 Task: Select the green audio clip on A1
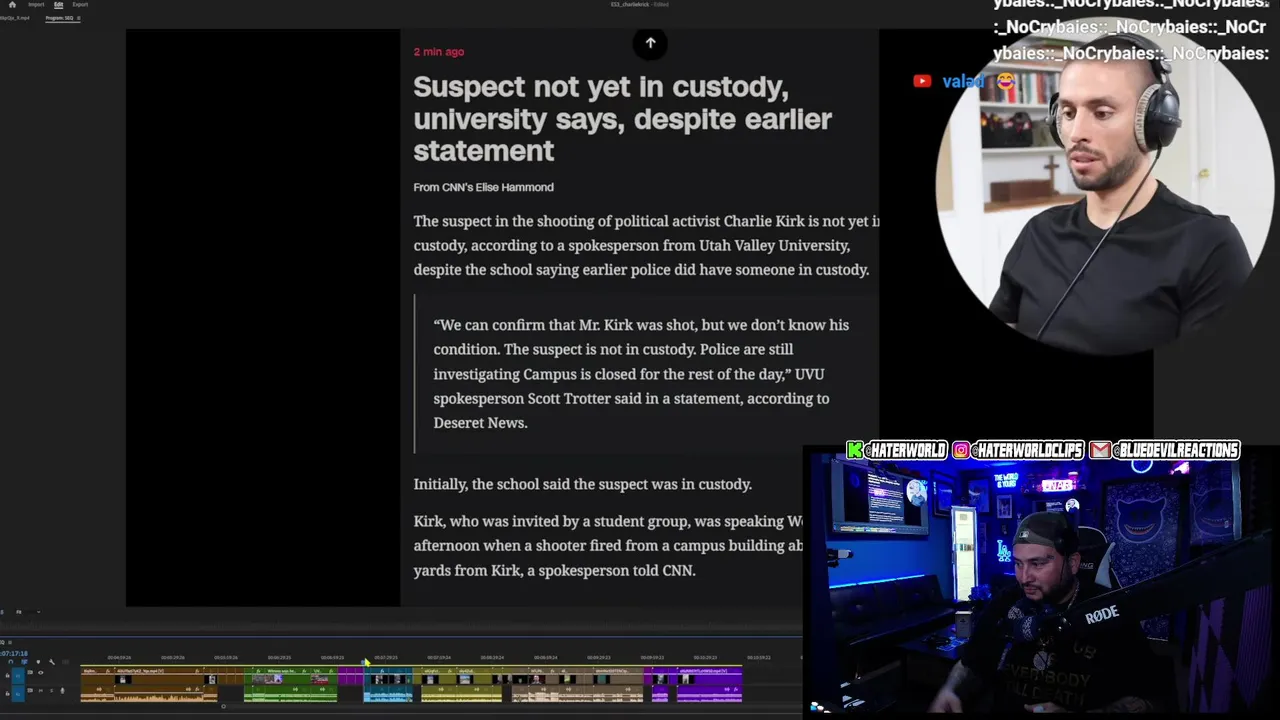[x=290, y=694]
